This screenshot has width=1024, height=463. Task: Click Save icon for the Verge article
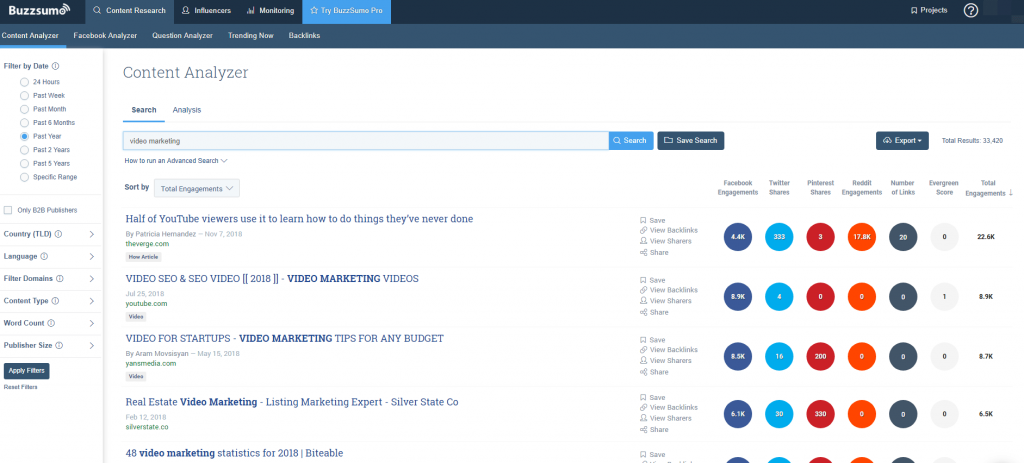click(x=644, y=220)
